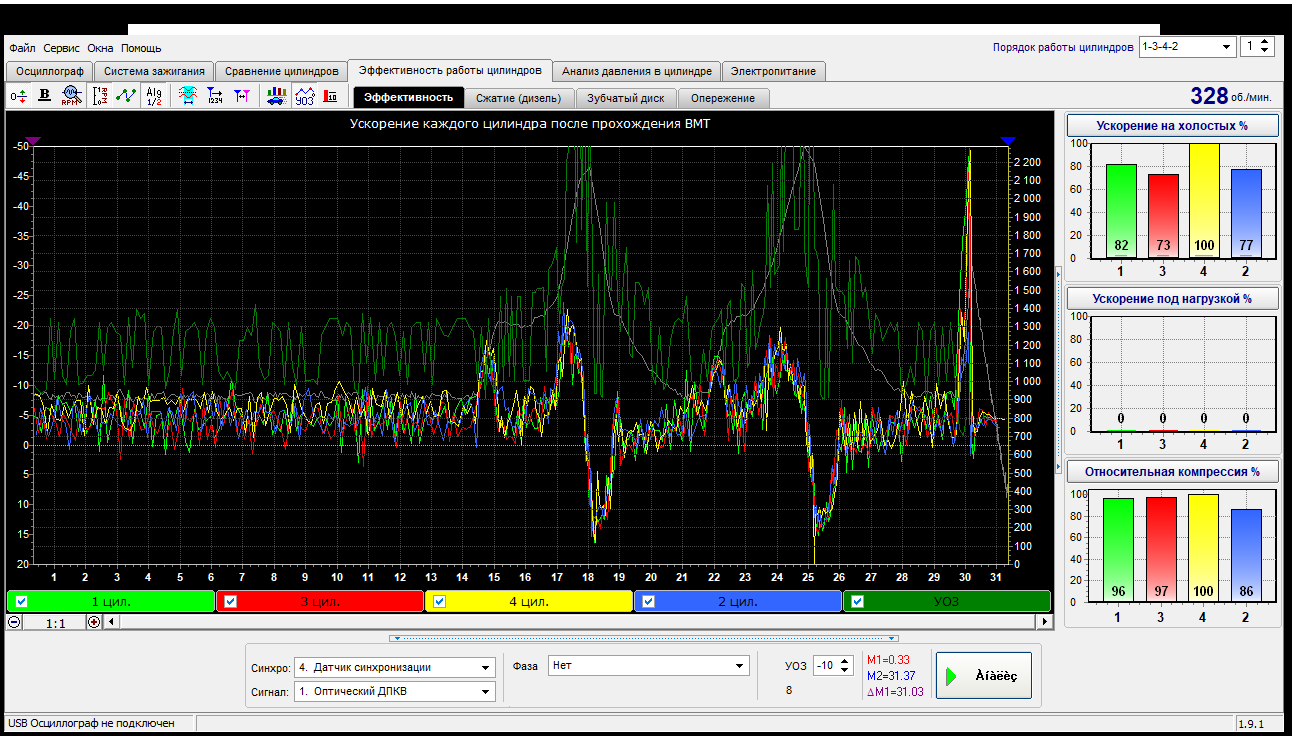Click the car with colored bars icon
The width and height of the screenshot is (1296, 736).
coord(276,96)
